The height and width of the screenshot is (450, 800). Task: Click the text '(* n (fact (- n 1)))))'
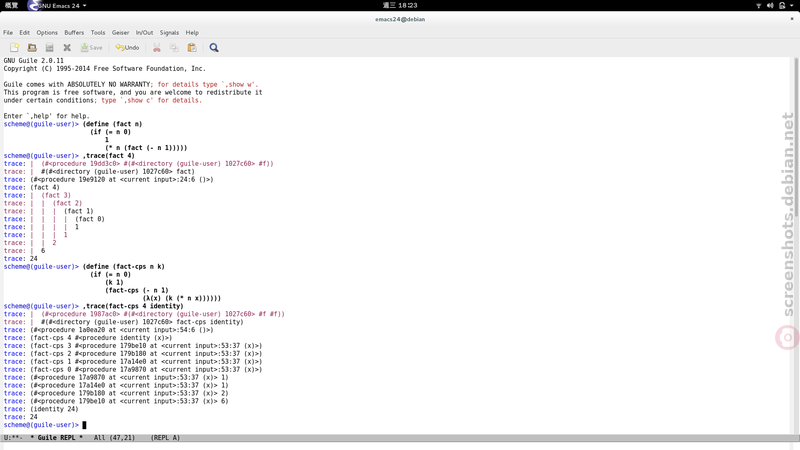(146, 148)
